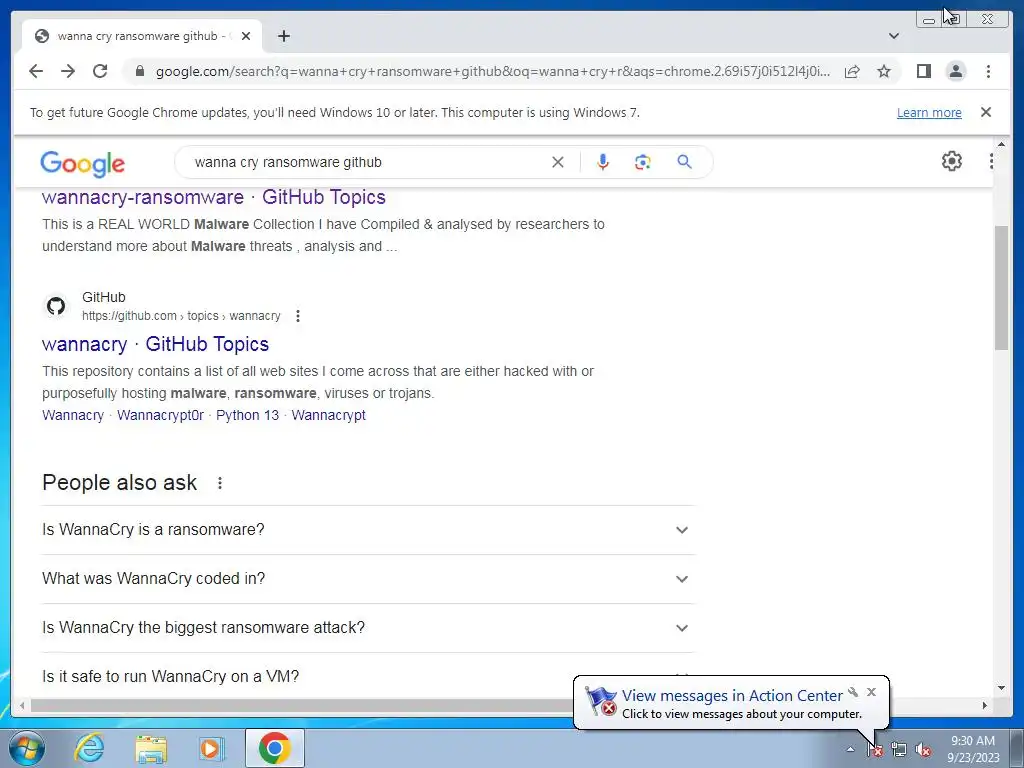Open Chrome's three-dot menu
This screenshot has width=1024, height=768.
click(988, 71)
